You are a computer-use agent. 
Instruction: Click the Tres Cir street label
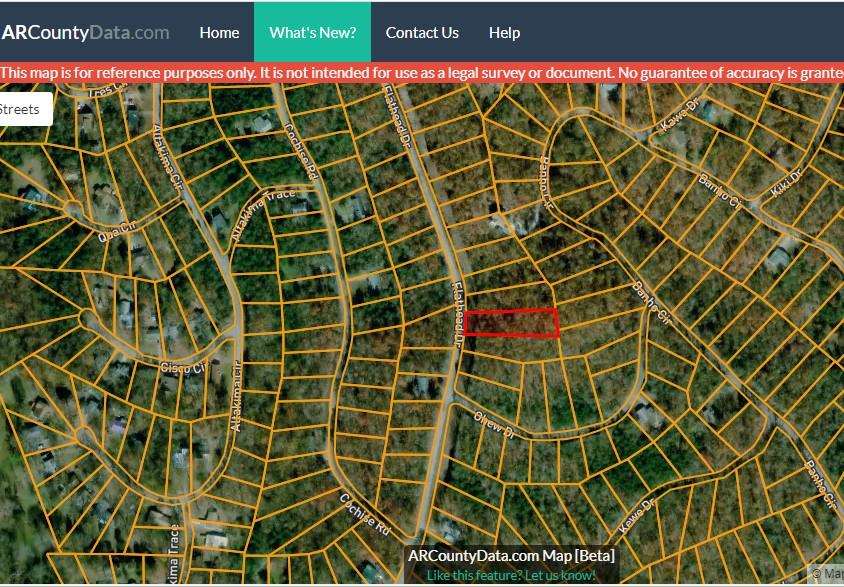tap(109, 91)
